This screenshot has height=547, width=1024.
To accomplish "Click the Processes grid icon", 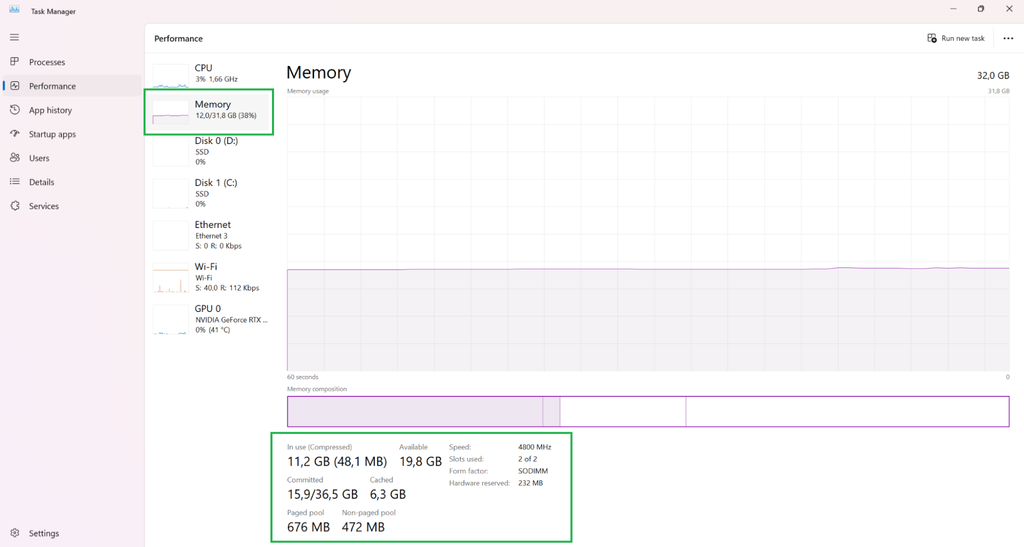I will click(14, 61).
